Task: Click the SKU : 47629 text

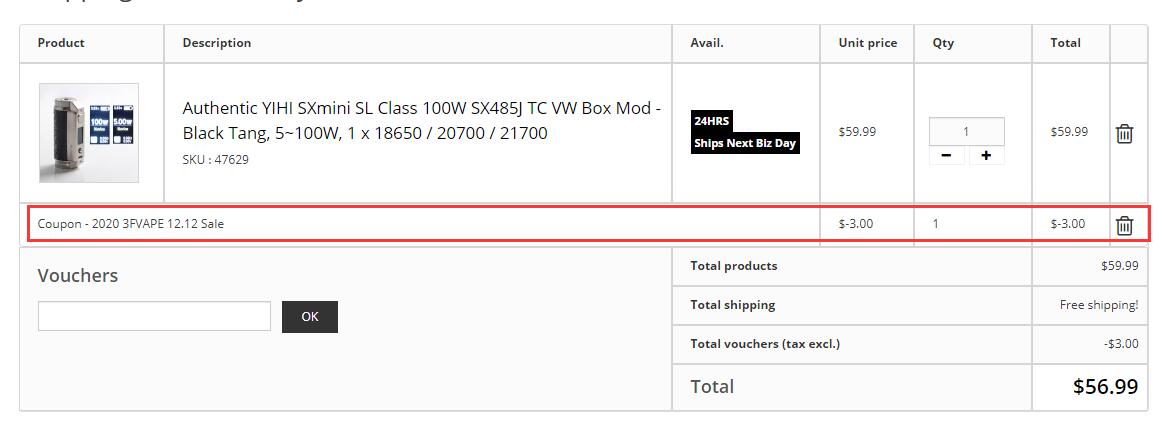Action: coord(216,160)
